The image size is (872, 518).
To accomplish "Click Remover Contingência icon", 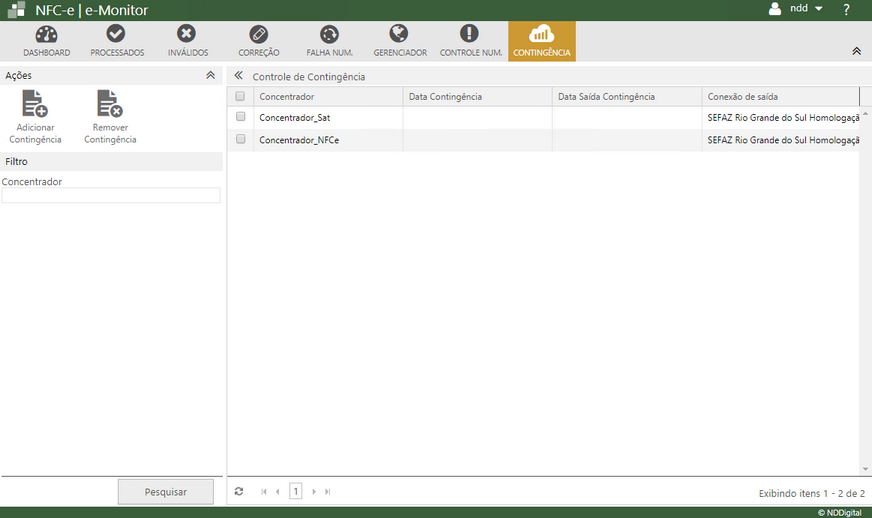I will point(109,104).
